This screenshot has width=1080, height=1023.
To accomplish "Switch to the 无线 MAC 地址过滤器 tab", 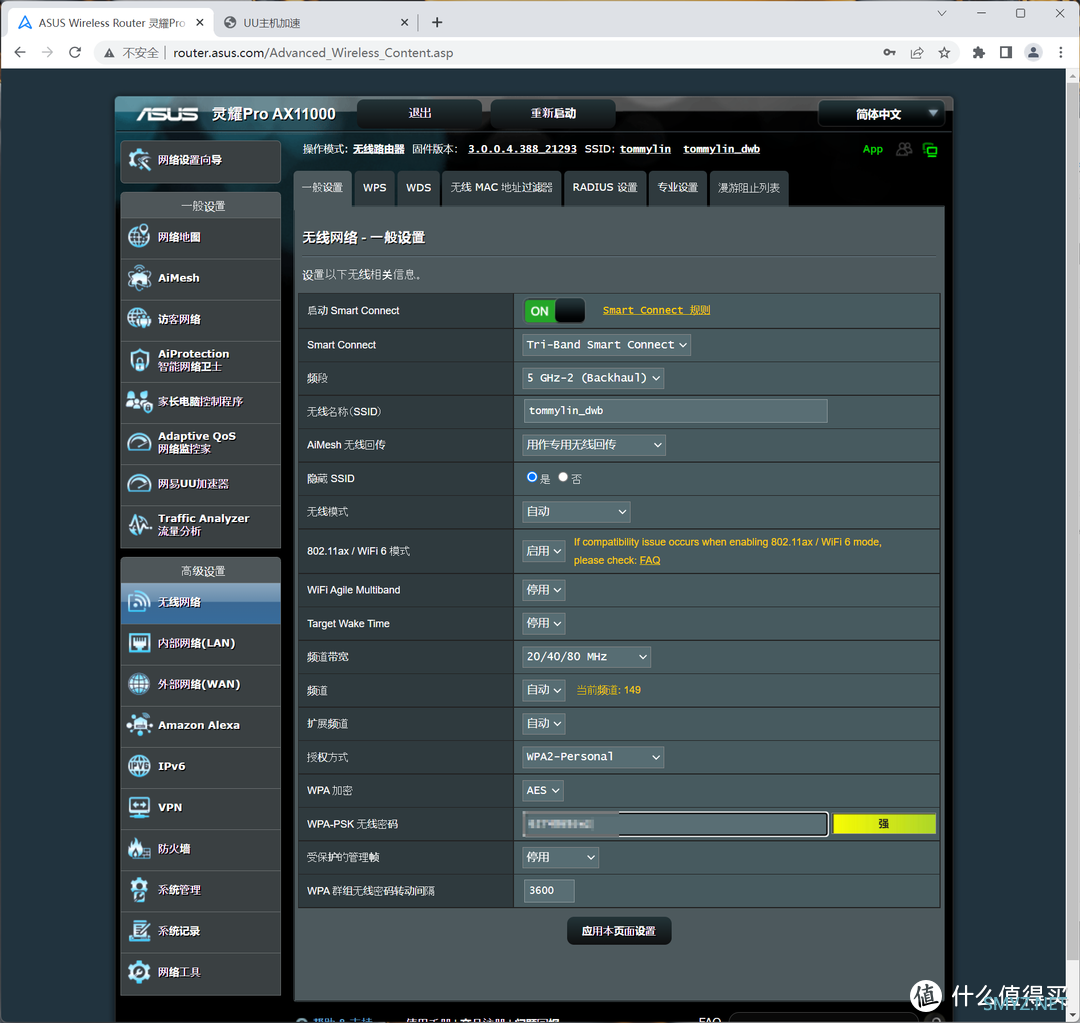I will click(501, 187).
